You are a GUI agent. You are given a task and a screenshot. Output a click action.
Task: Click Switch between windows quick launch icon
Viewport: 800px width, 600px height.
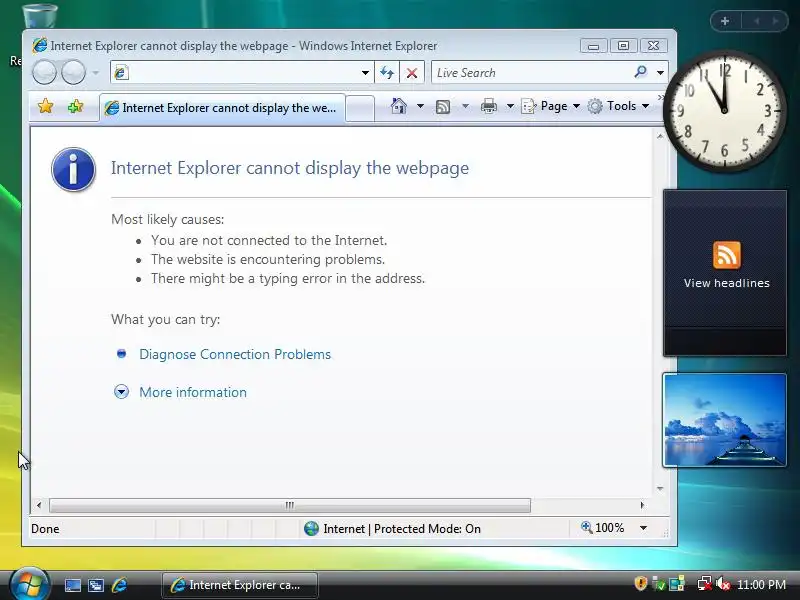(x=96, y=585)
